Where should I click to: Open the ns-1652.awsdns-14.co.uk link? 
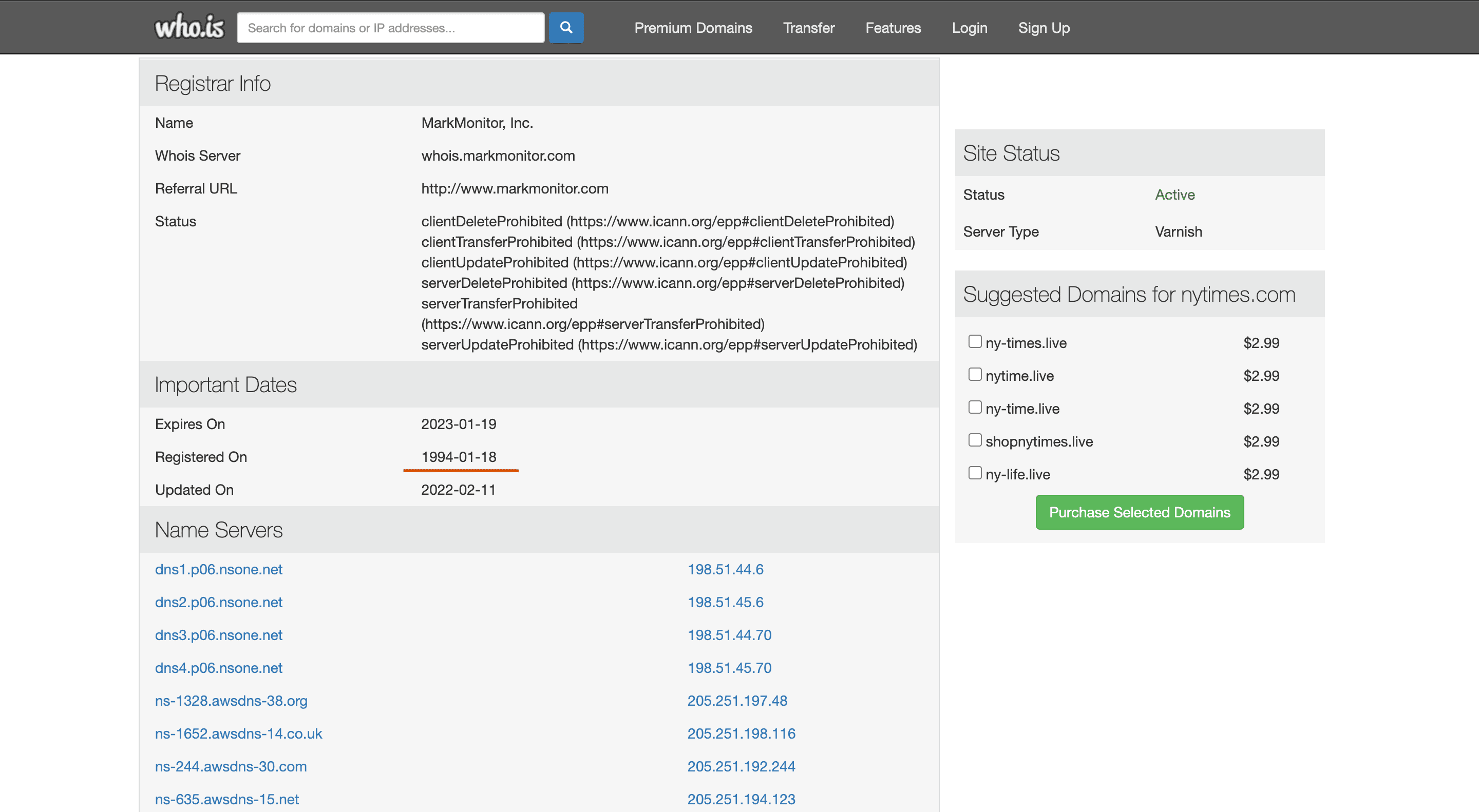point(238,733)
